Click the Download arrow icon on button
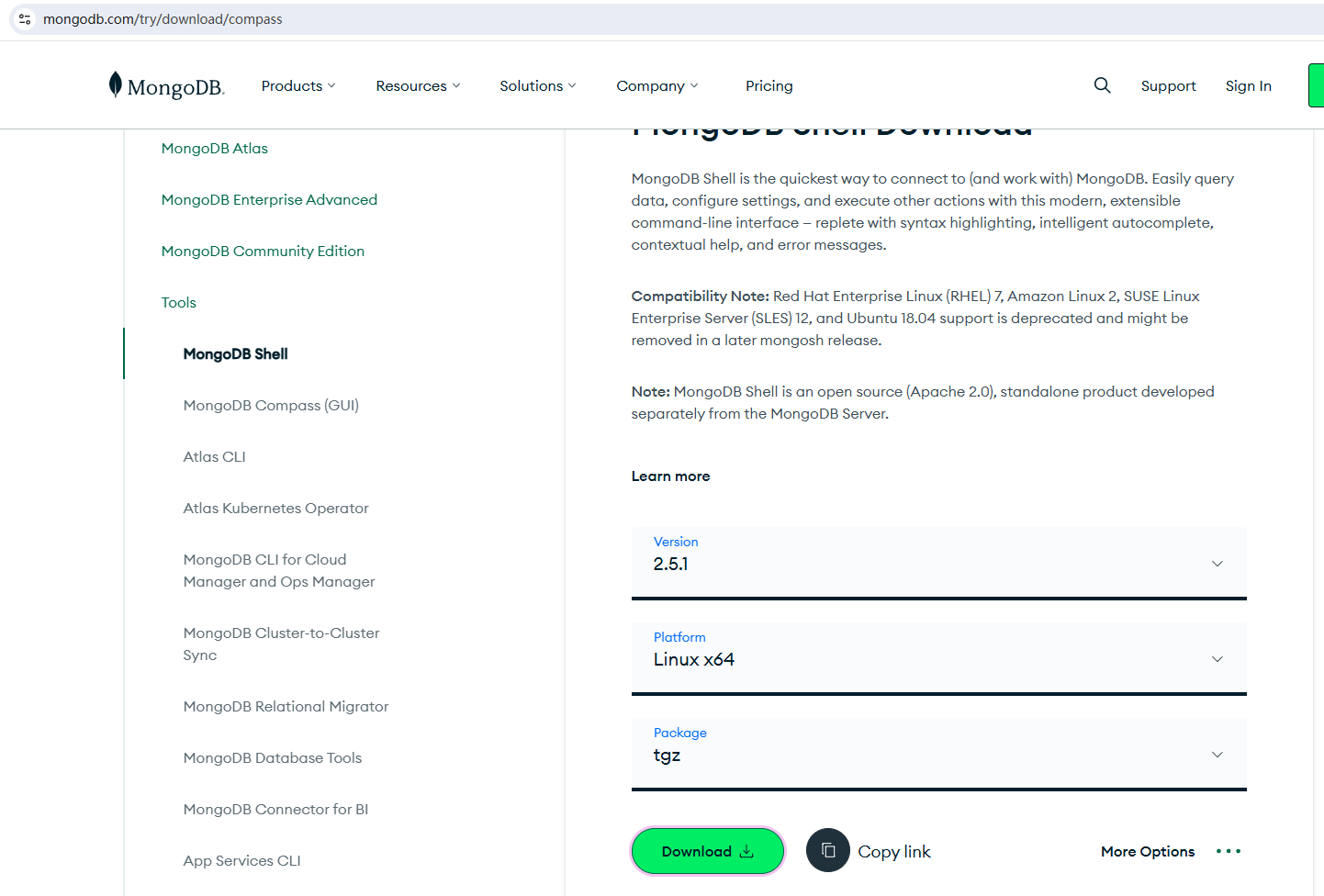This screenshot has width=1324, height=896. tap(746, 851)
